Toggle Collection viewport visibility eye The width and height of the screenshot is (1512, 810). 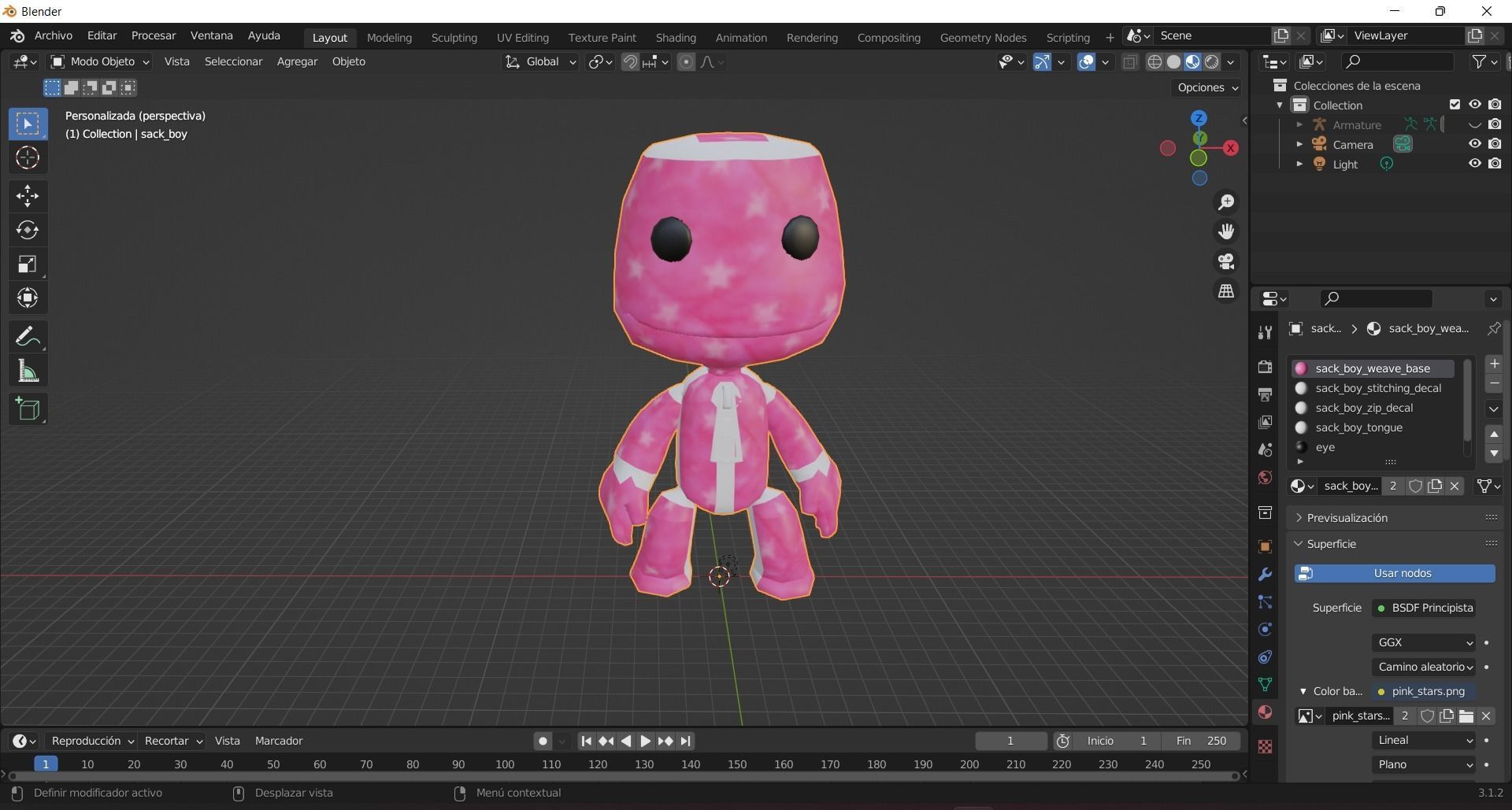(x=1474, y=105)
